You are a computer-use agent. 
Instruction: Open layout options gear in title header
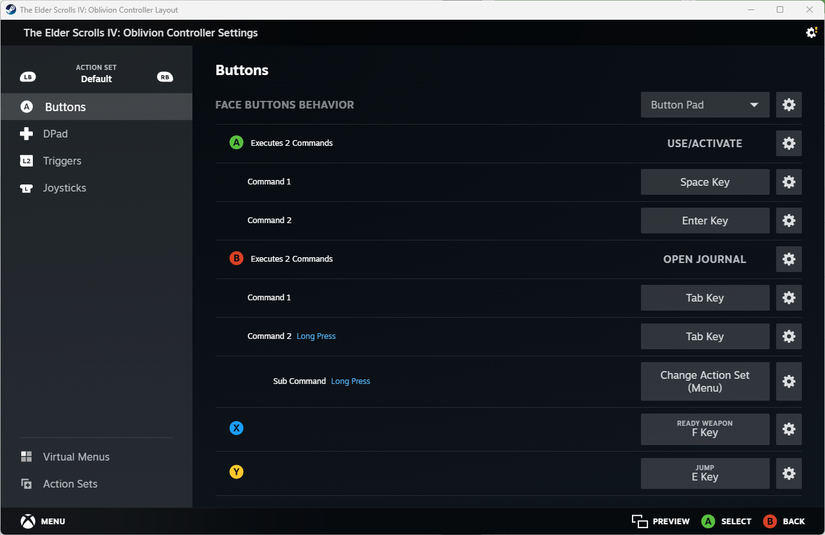[x=811, y=33]
